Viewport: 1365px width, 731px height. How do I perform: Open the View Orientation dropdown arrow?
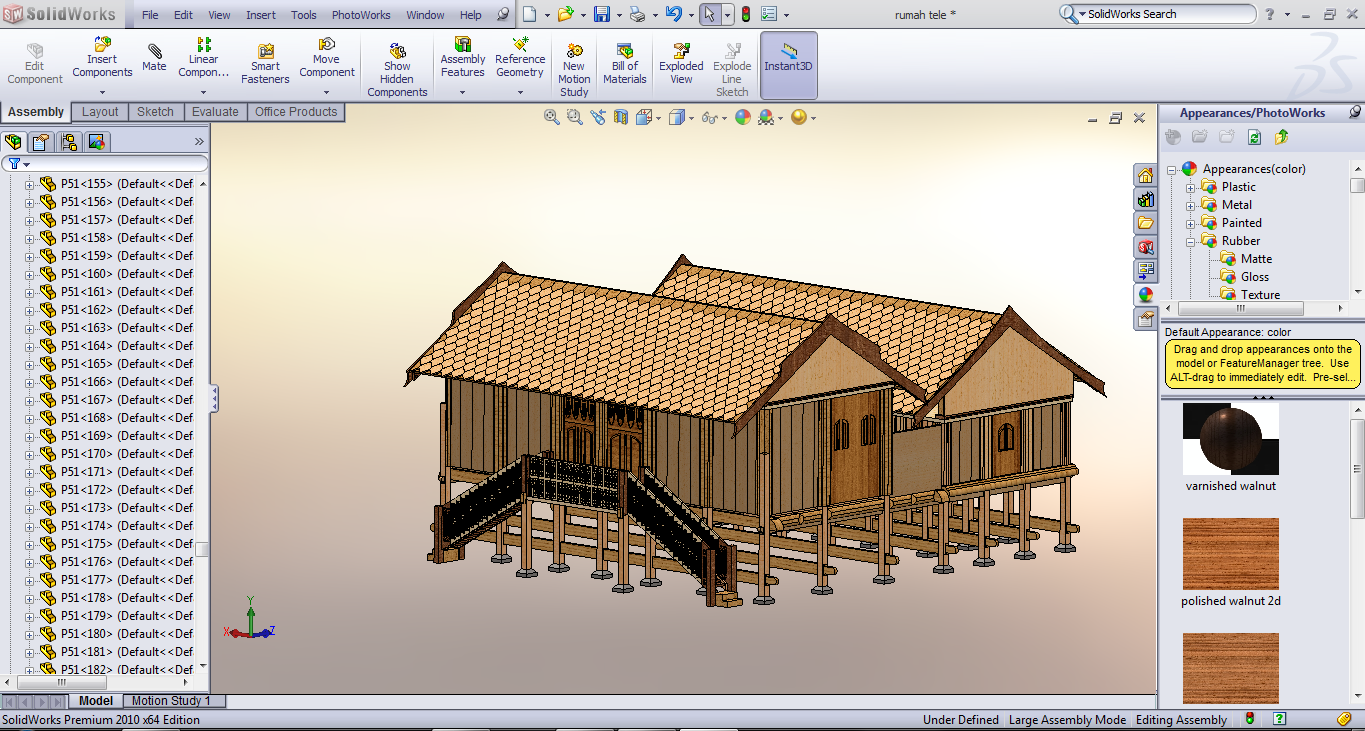[658, 118]
